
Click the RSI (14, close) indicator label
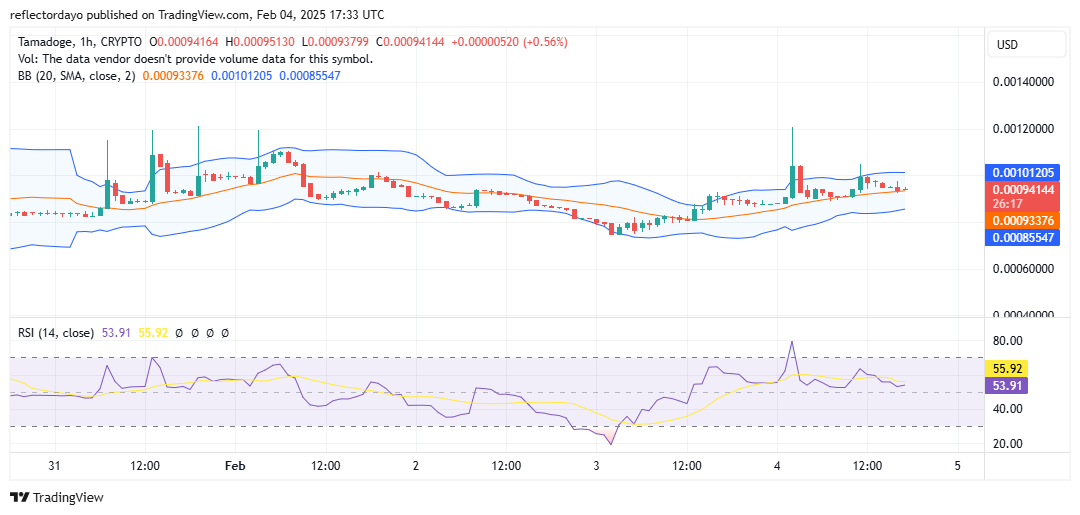56,333
